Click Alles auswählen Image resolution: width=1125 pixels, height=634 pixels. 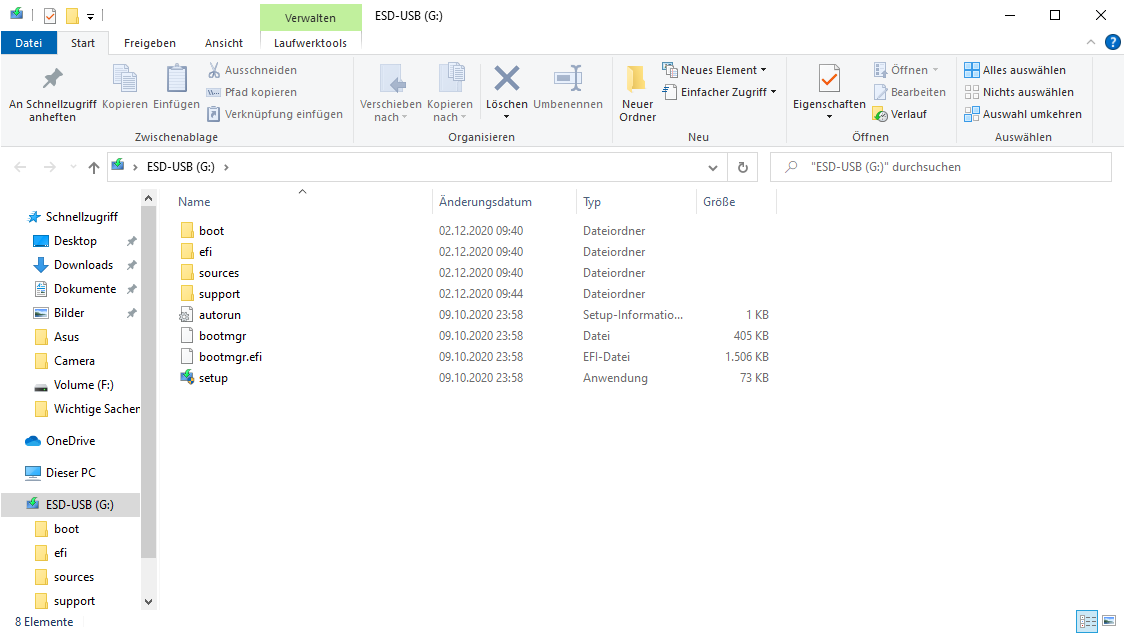[x=1015, y=70]
